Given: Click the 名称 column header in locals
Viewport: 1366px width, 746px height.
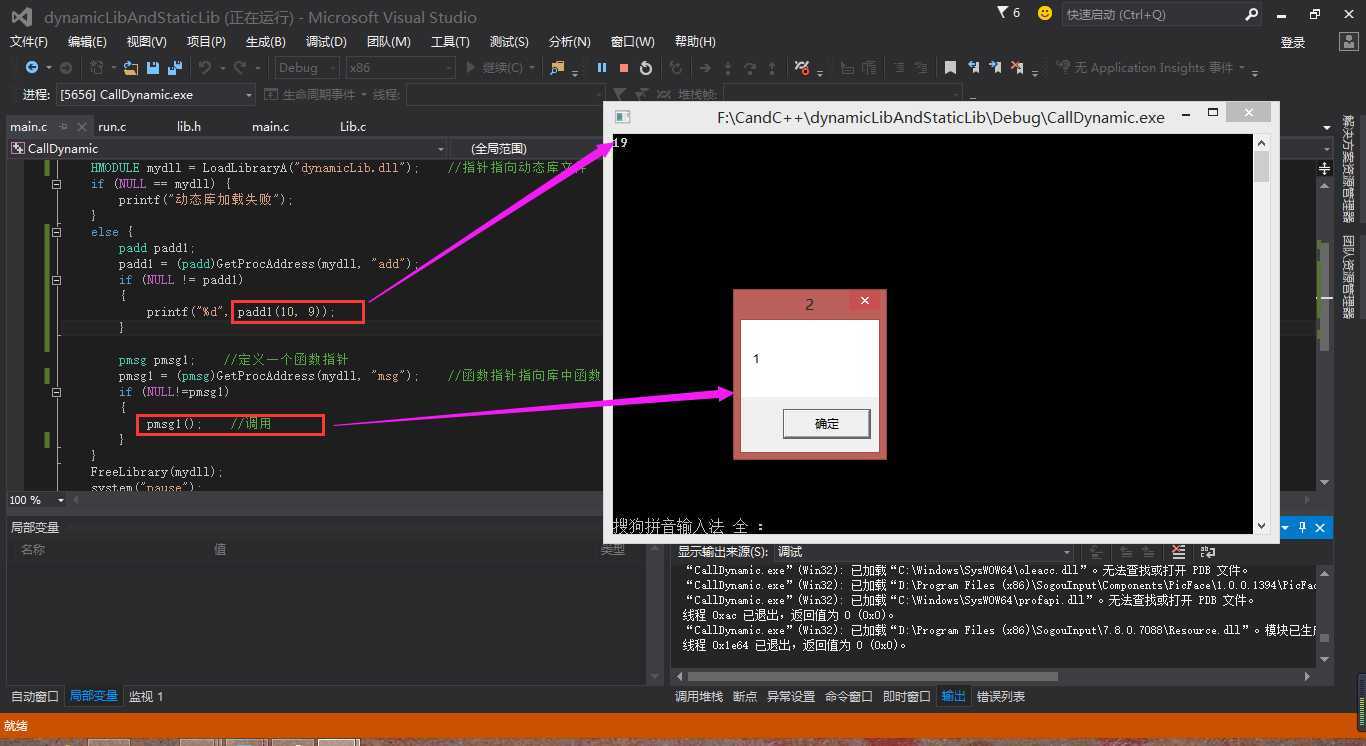Looking at the screenshot, I should pos(33,549).
